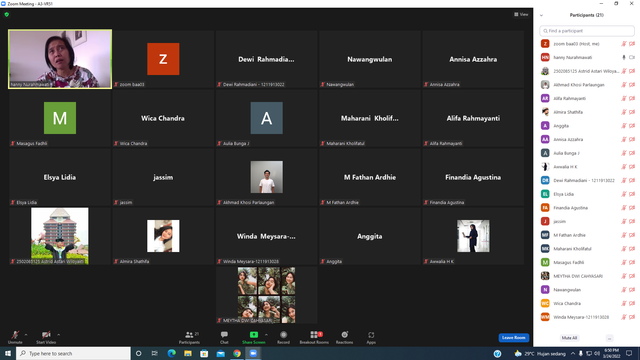640x360 pixels.
Task: Toggle mute for Nanny Nurahmawati in participant list
Action: (x=624, y=58)
